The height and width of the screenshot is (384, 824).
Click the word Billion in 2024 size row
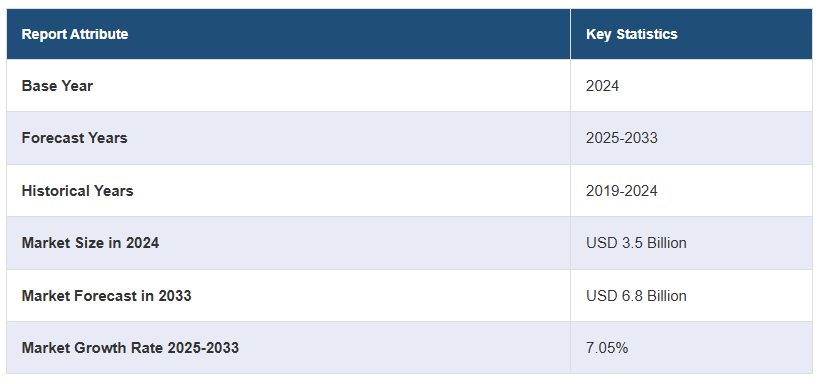[x=666, y=243]
